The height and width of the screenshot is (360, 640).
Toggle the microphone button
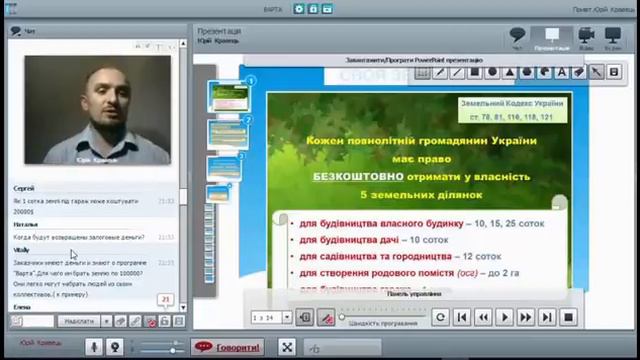point(94,347)
